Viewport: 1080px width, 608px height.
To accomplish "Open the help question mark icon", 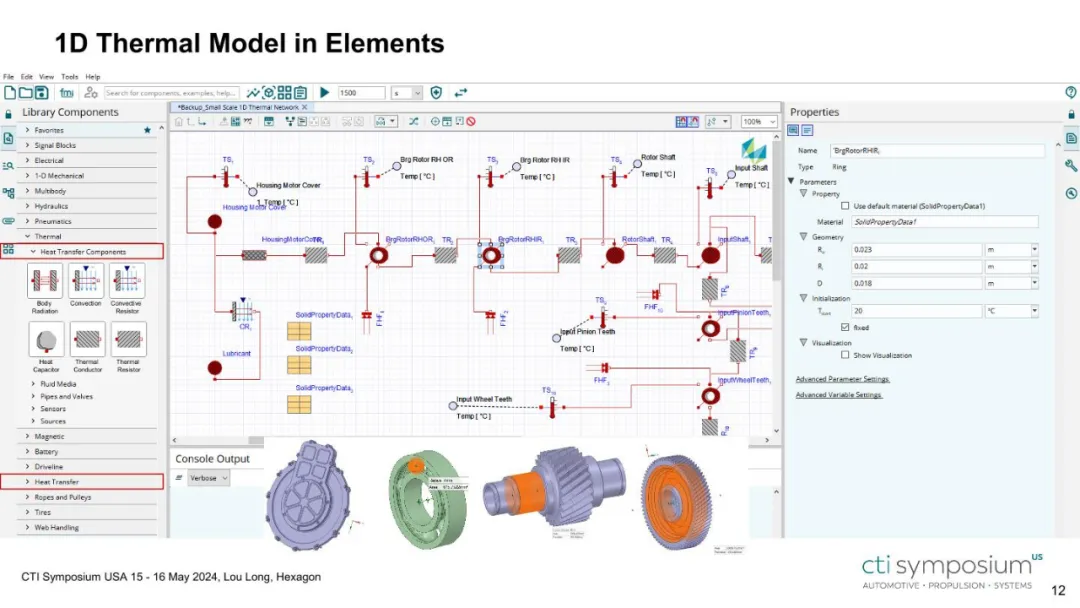I will 1070,92.
